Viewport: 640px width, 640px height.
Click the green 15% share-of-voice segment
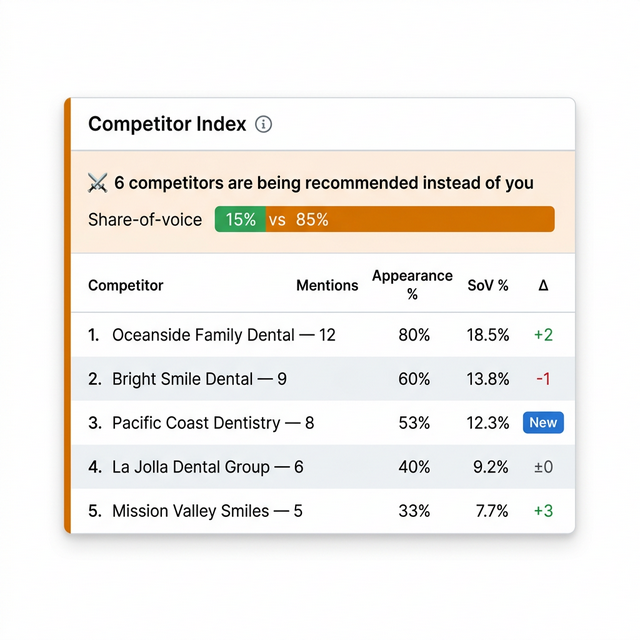coord(240,220)
